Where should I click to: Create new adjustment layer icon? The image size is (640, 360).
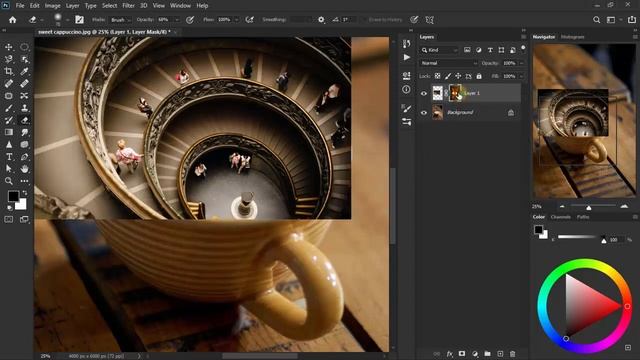coord(475,353)
